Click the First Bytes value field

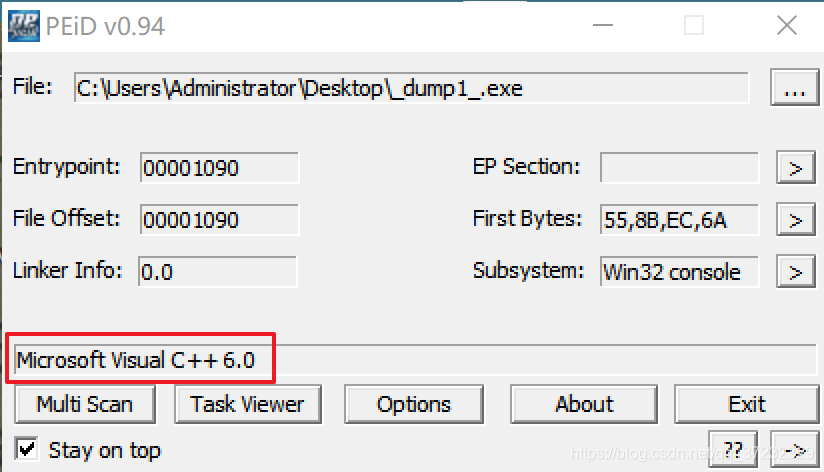pyautogui.click(x=679, y=220)
